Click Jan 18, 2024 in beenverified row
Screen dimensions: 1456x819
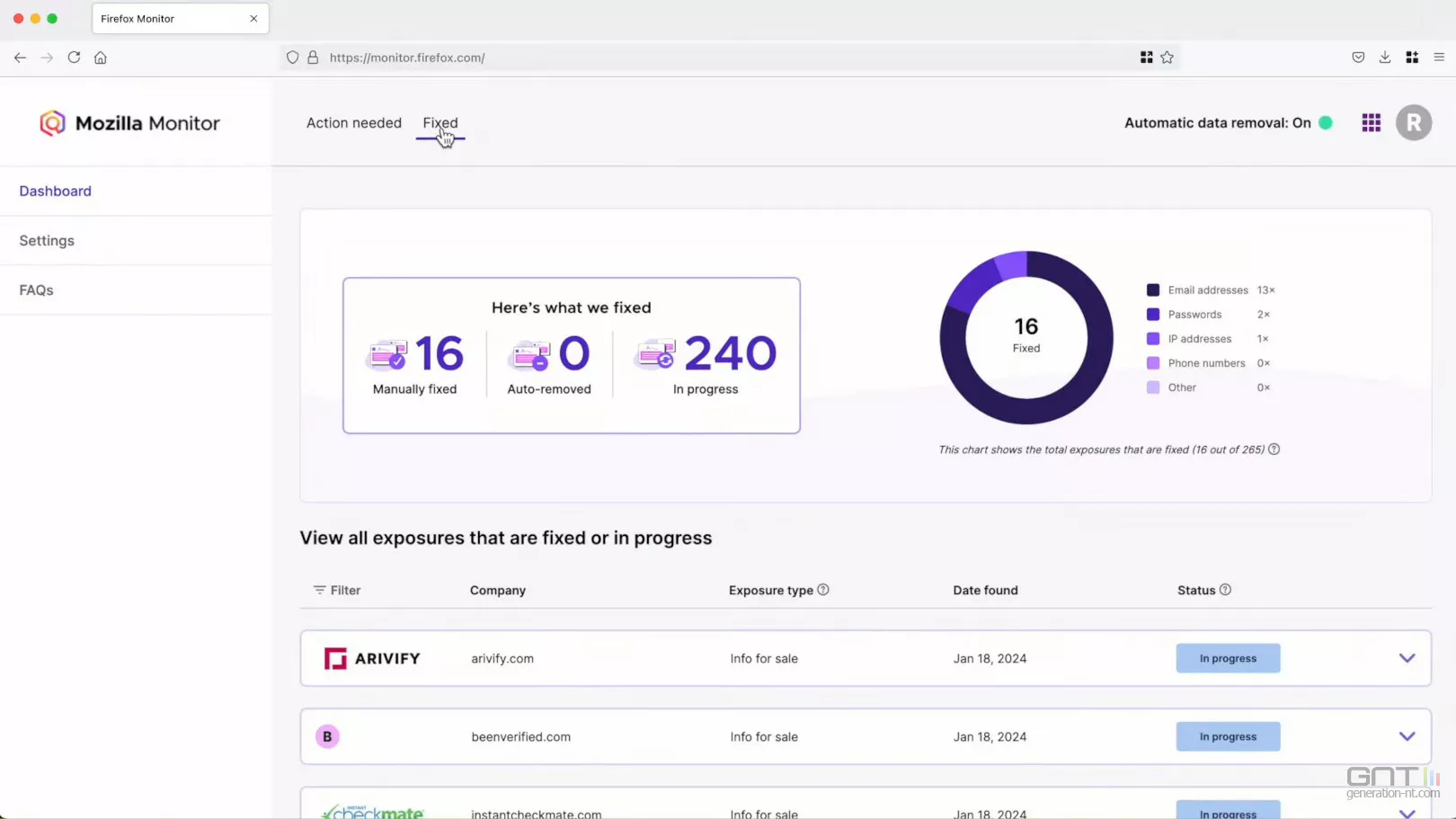tap(990, 737)
